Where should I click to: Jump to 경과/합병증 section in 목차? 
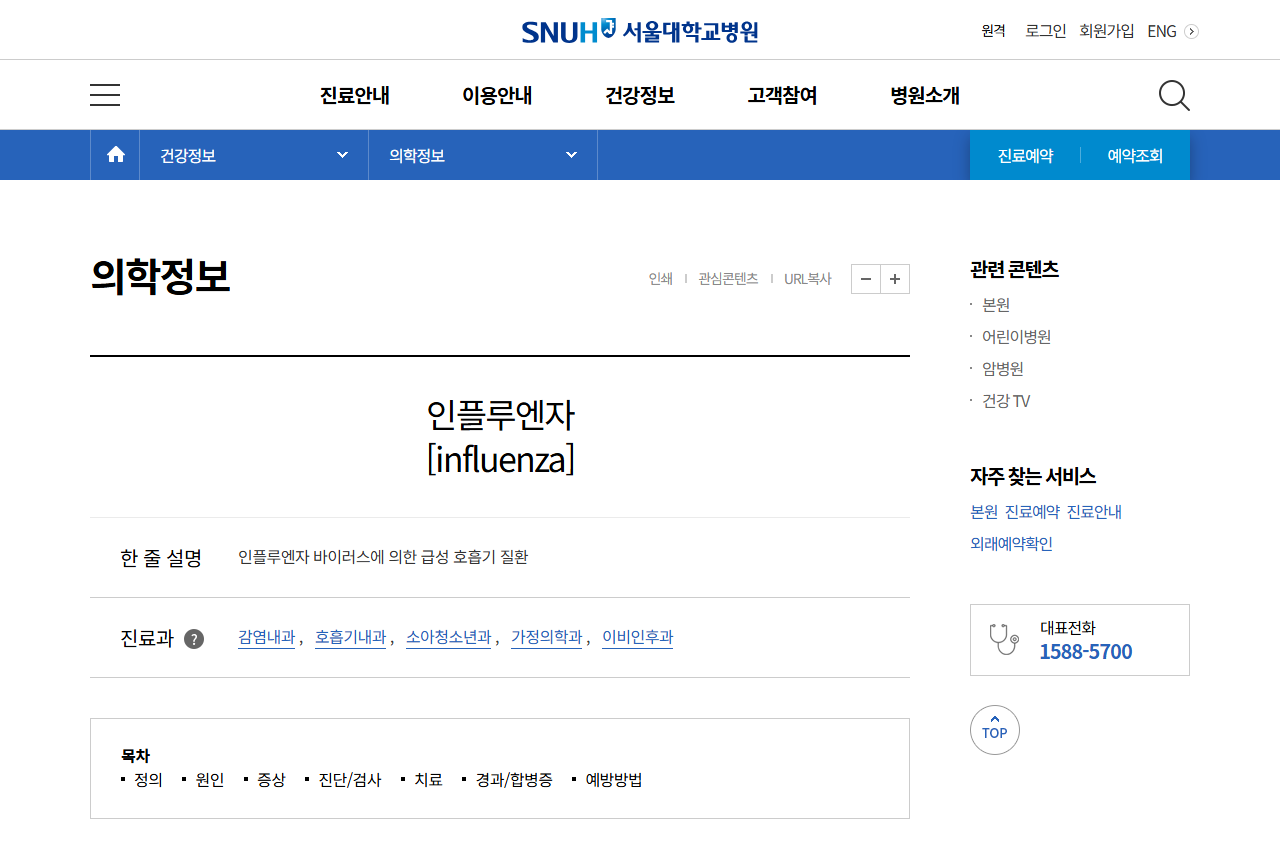pos(514,780)
